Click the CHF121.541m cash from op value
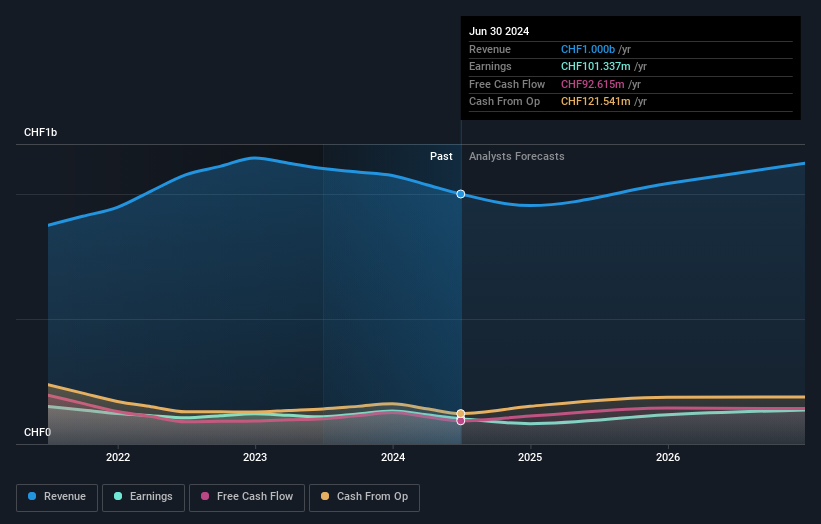 point(595,102)
